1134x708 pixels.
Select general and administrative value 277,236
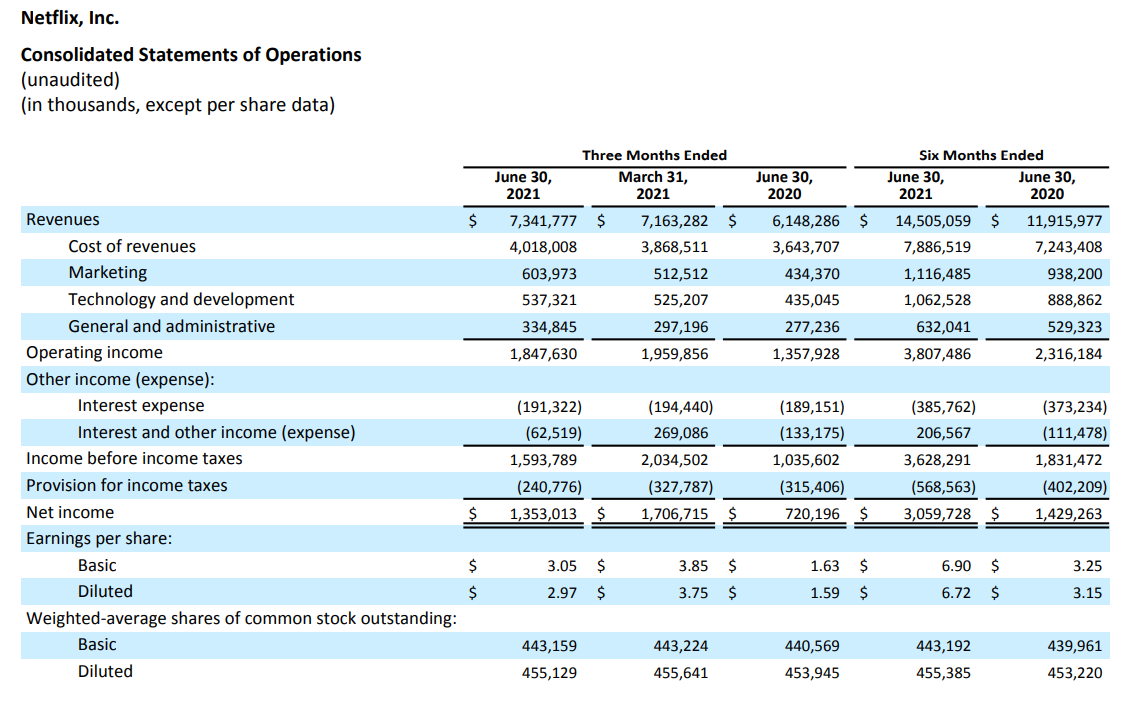[812, 327]
